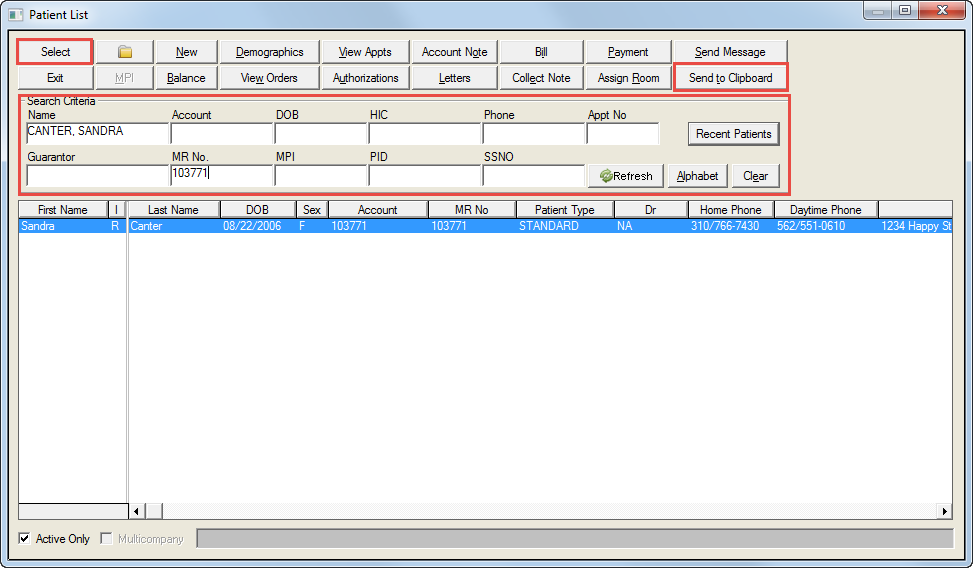Click the Select button
The width and height of the screenshot is (973, 568).
click(x=56, y=52)
